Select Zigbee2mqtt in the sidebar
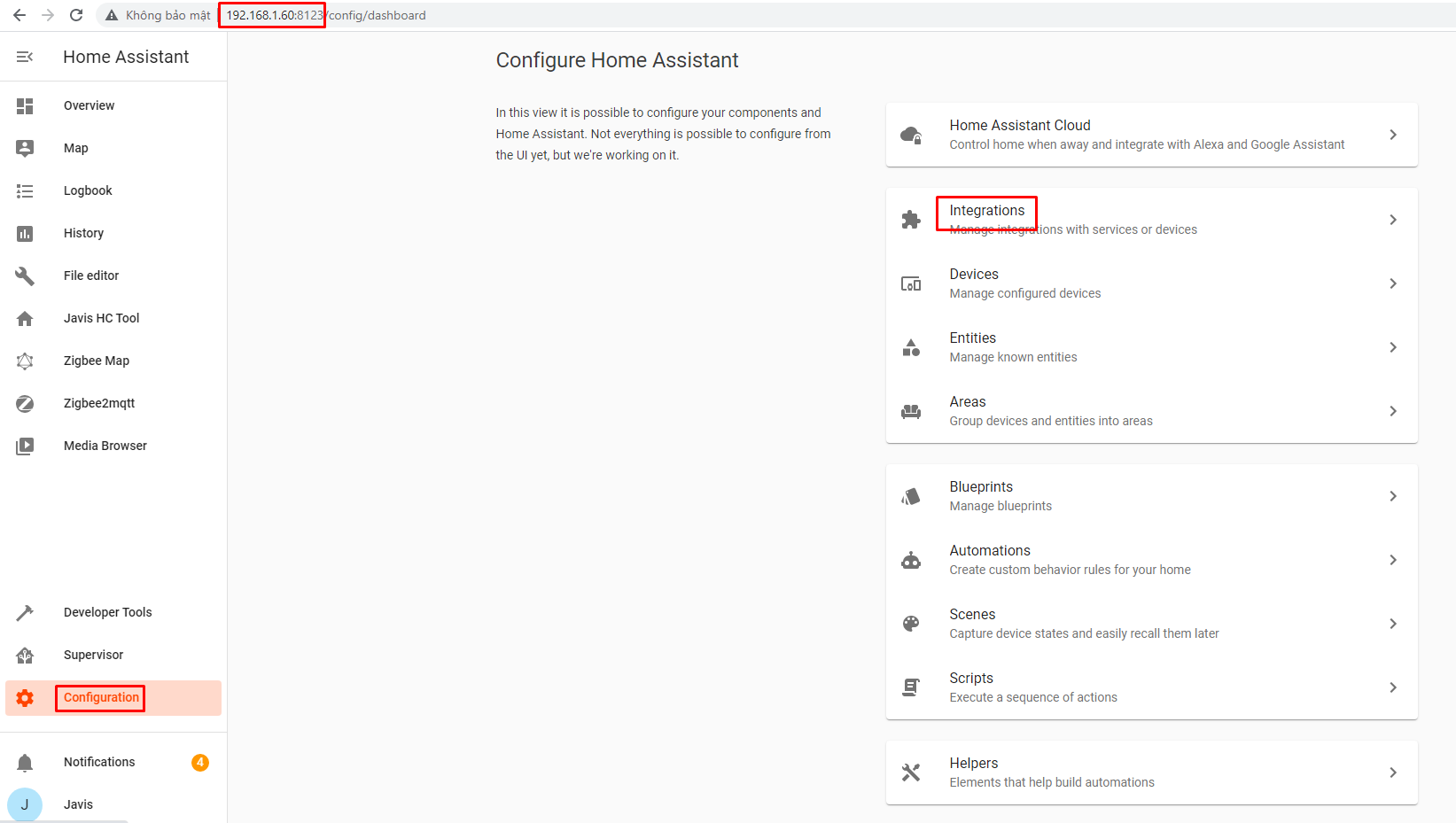Image resolution: width=1456 pixels, height=823 pixels. (x=113, y=403)
